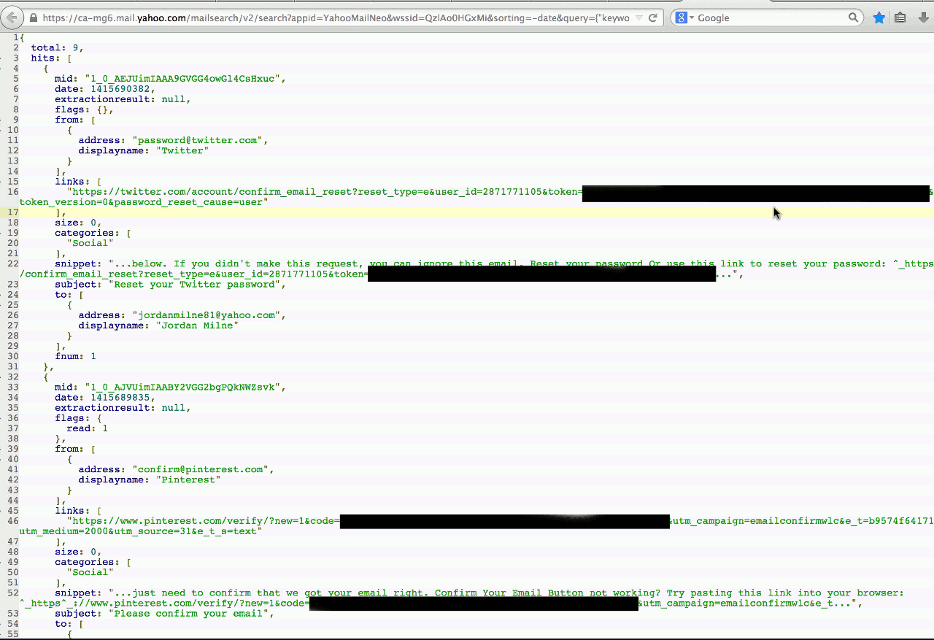Bookmark this page with the star icon
This screenshot has width=934, height=640.
(879, 18)
